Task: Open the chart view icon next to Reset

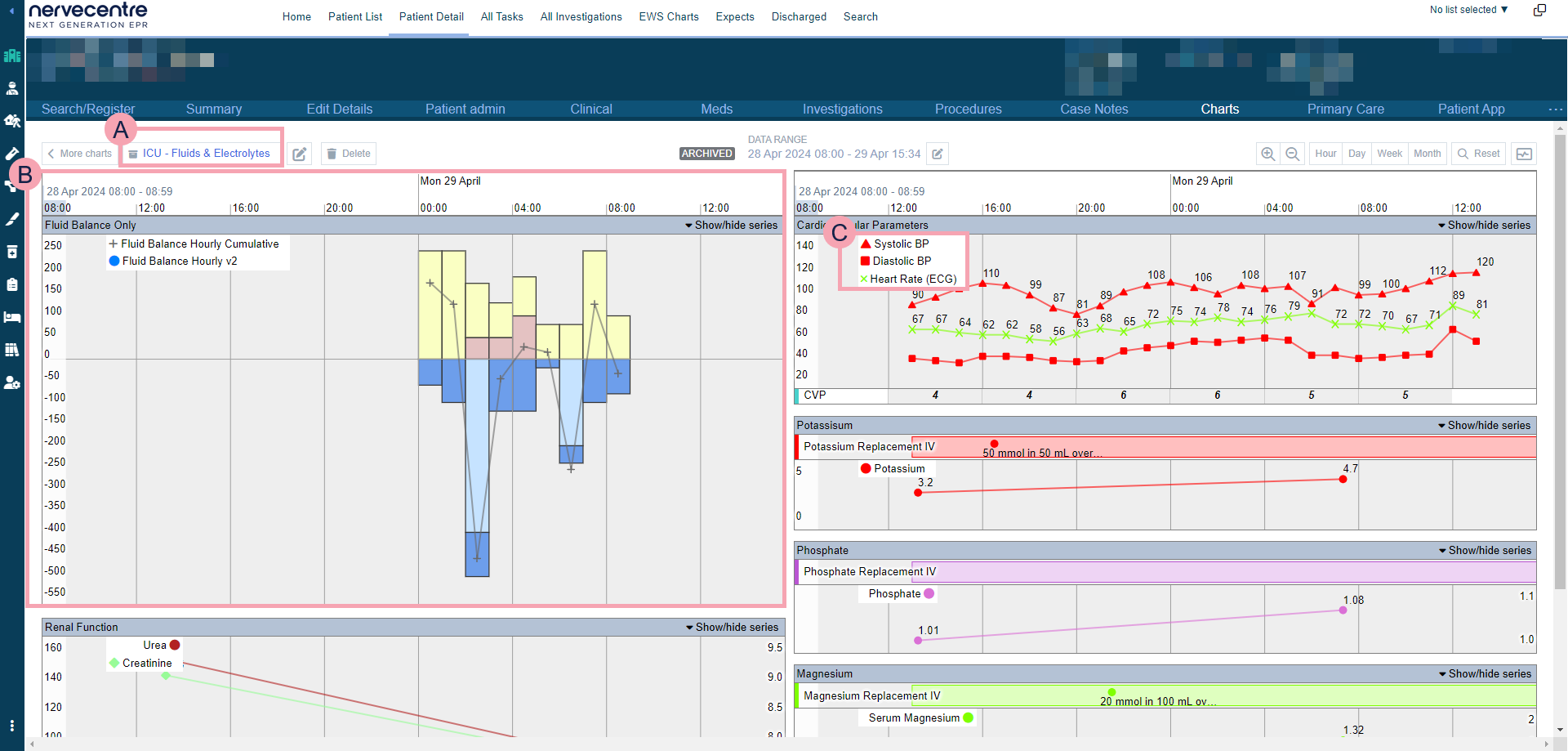Action: (x=1523, y=154)
